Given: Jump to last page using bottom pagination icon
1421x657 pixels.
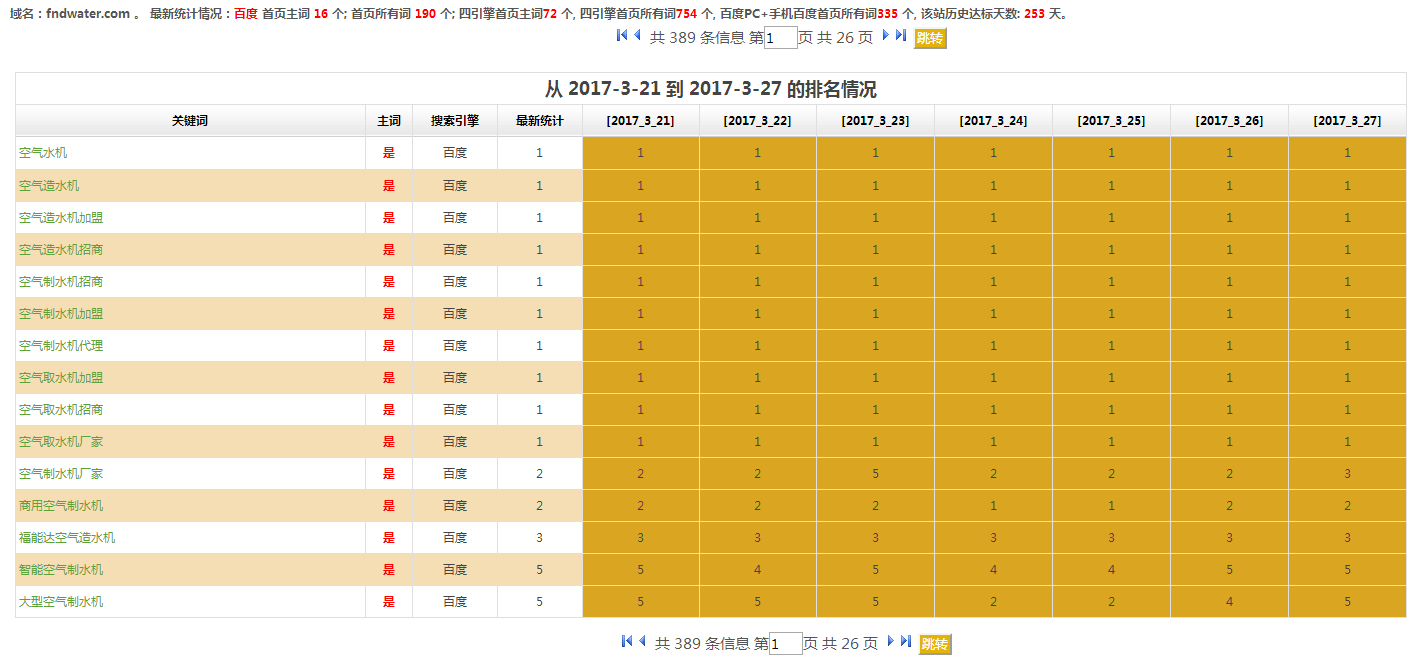Looking at the screenshot, I should pyautogui.click(x=905, y=642).
